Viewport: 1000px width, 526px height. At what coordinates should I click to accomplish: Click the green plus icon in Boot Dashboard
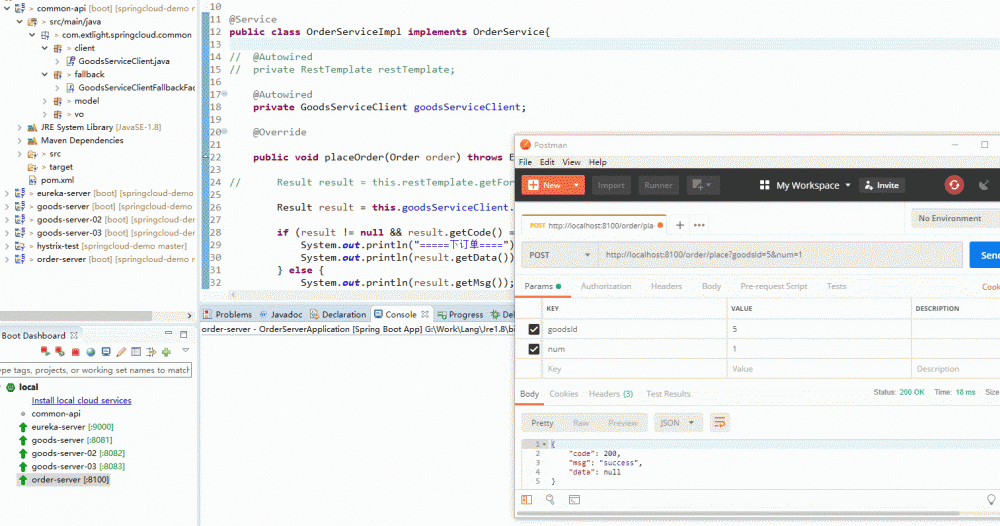tap(166, 352)
